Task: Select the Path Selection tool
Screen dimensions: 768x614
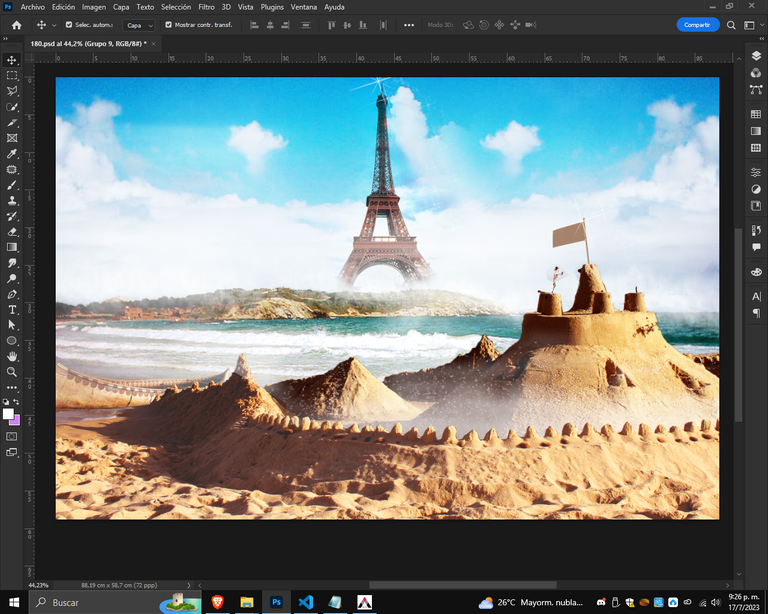Action: coord(12,325)
